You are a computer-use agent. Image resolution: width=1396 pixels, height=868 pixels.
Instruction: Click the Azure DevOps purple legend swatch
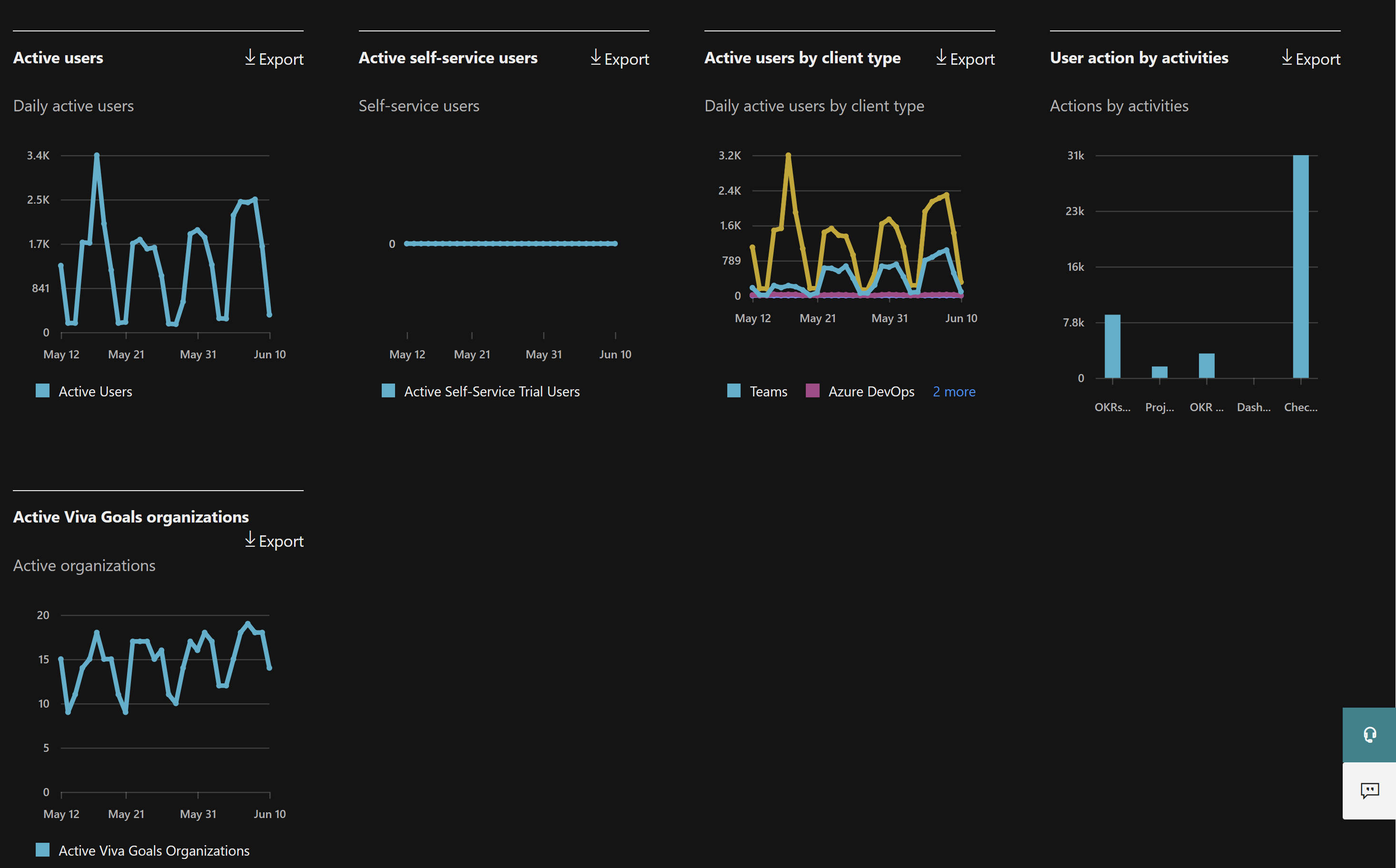pos(812,391)
